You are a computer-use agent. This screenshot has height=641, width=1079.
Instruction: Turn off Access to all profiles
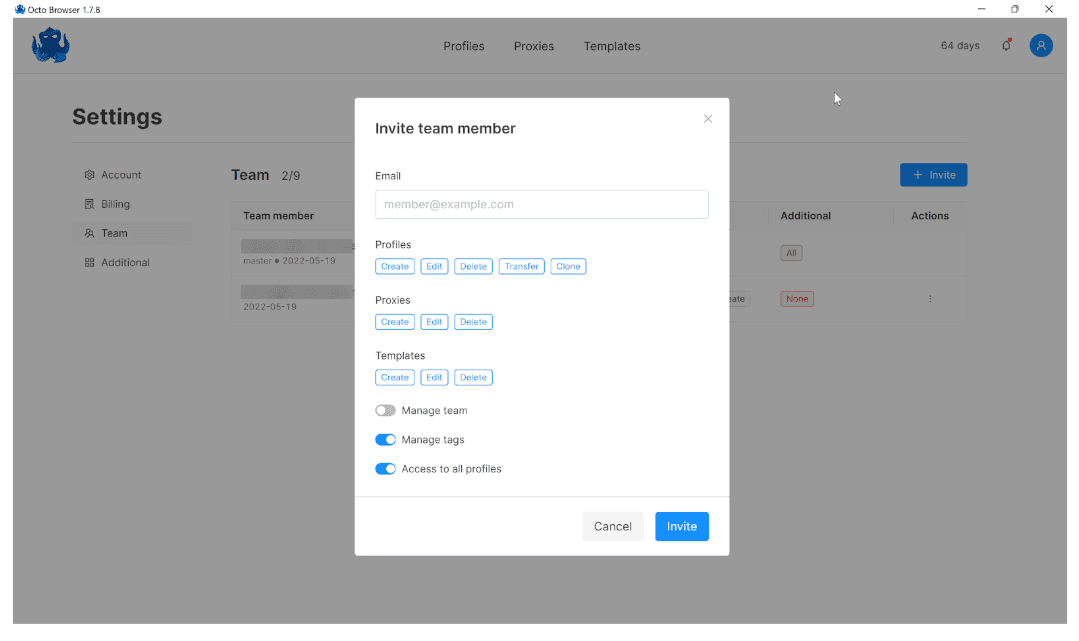click(x=385, y=469)
